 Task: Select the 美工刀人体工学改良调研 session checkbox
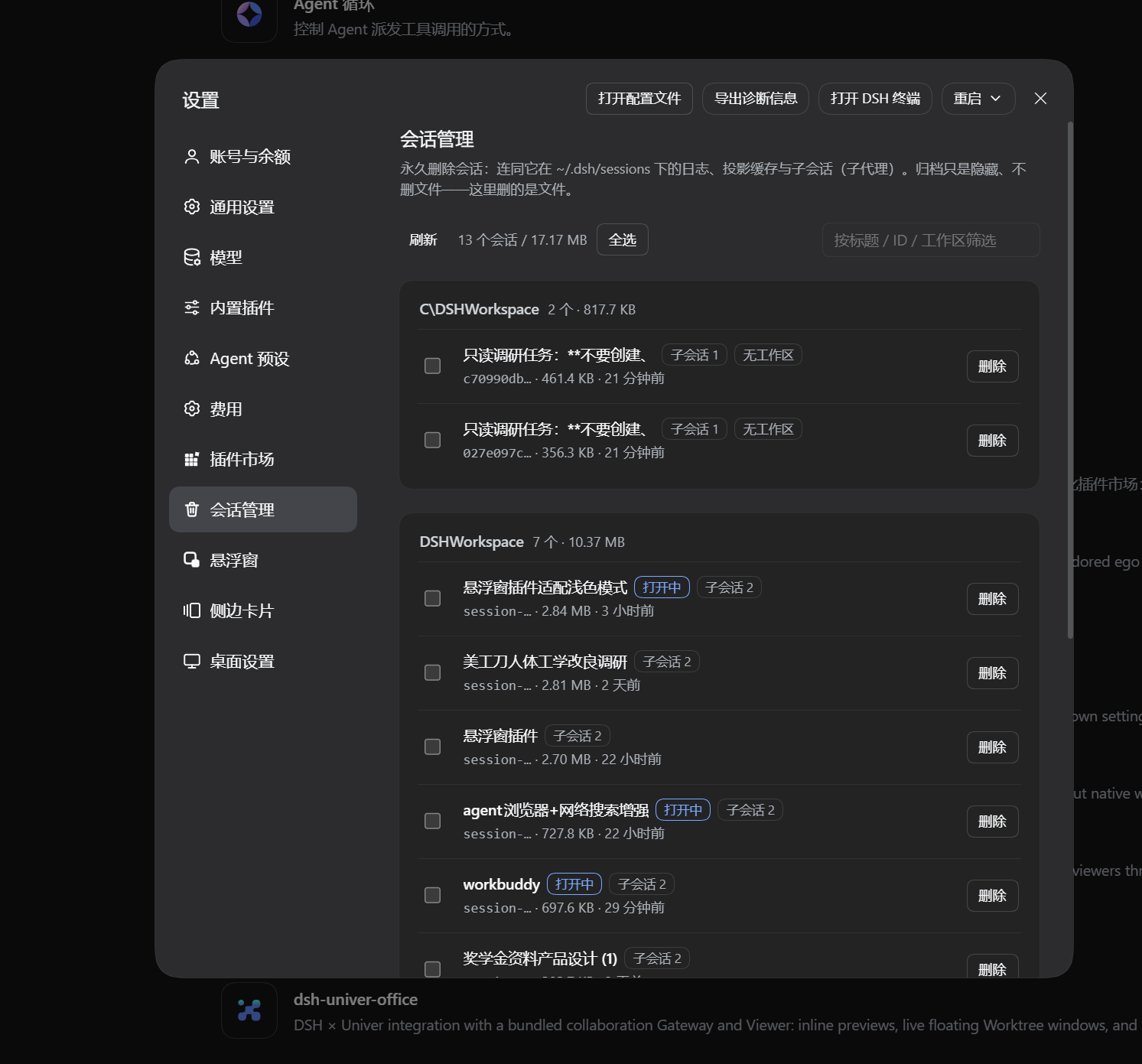(433, 673)
